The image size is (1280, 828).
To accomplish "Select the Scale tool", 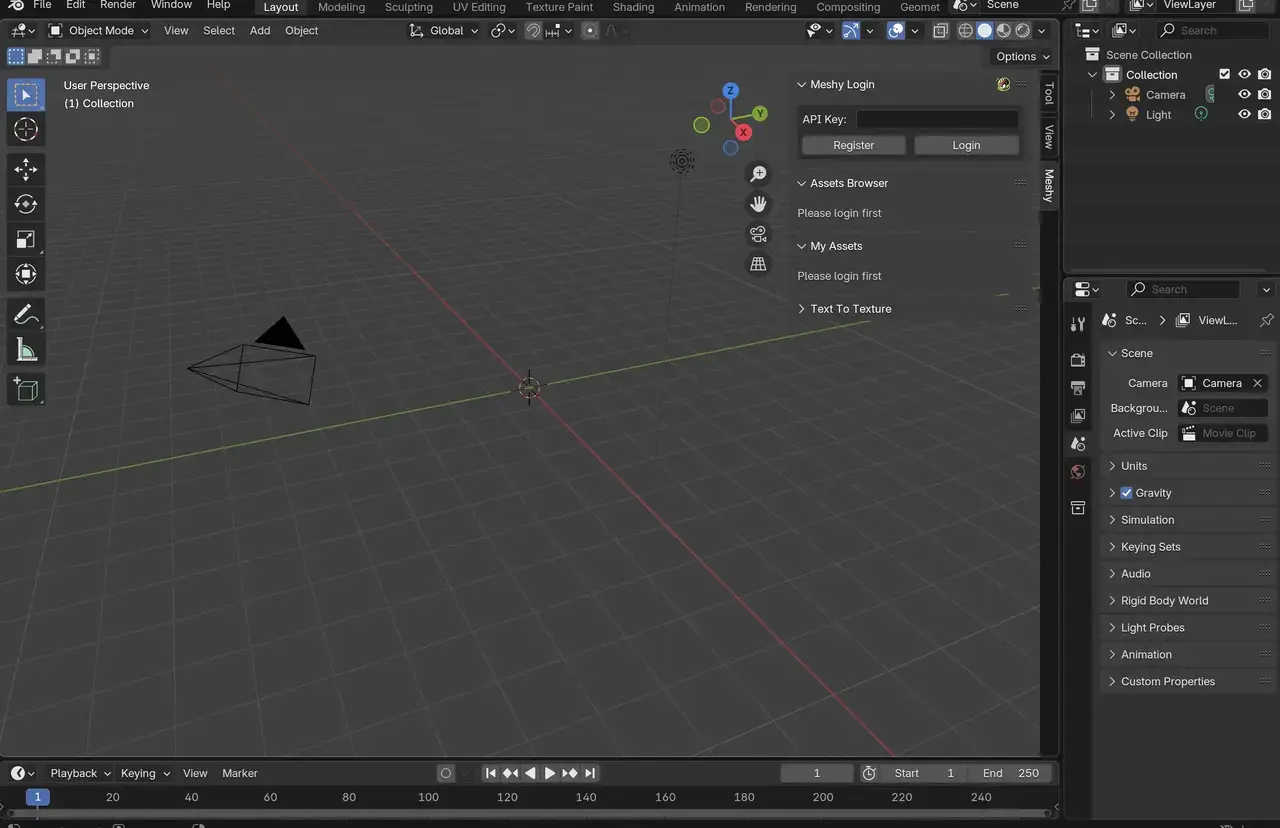I will [x=26, y=238].
